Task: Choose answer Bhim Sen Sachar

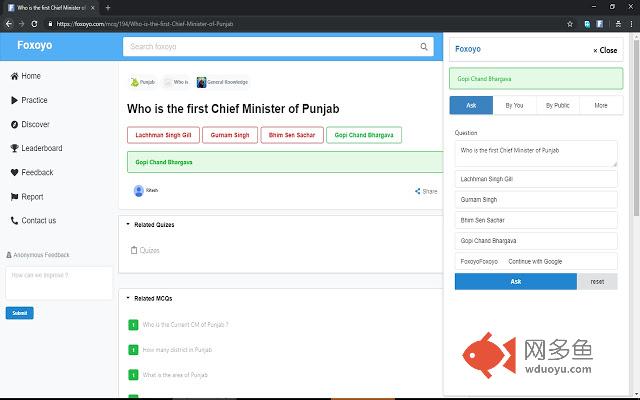Action: (292, 135)
